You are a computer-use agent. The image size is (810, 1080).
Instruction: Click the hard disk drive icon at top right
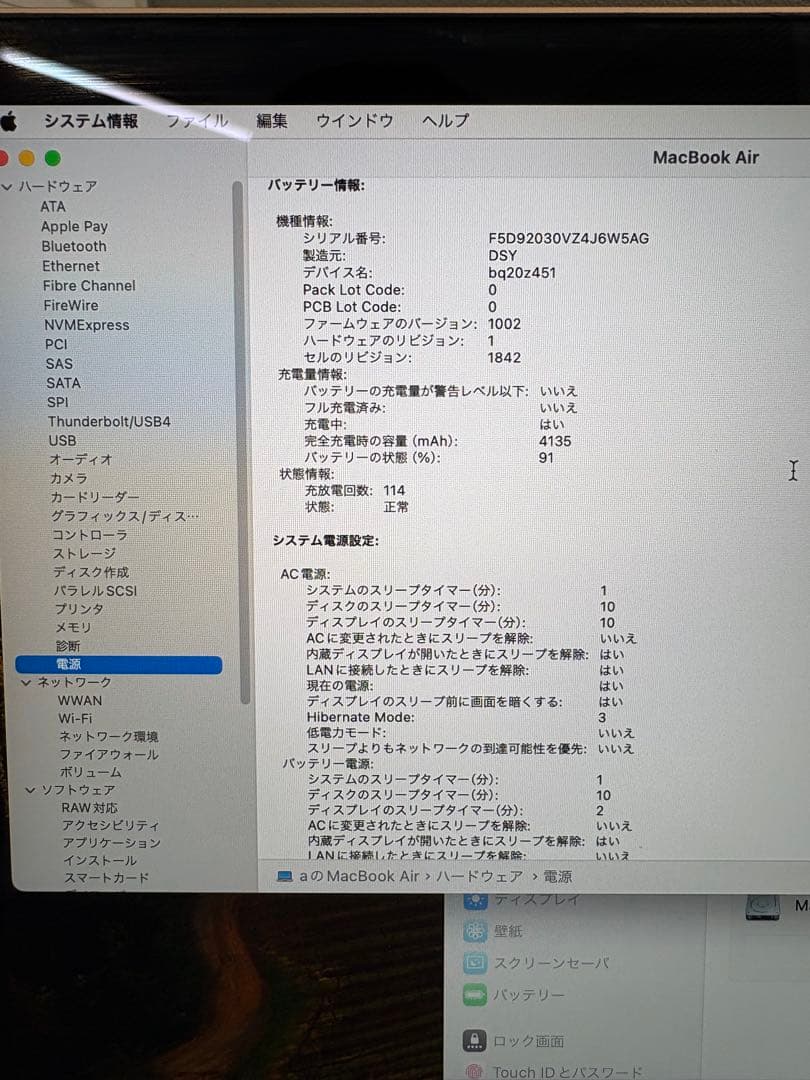click(763, 905)
